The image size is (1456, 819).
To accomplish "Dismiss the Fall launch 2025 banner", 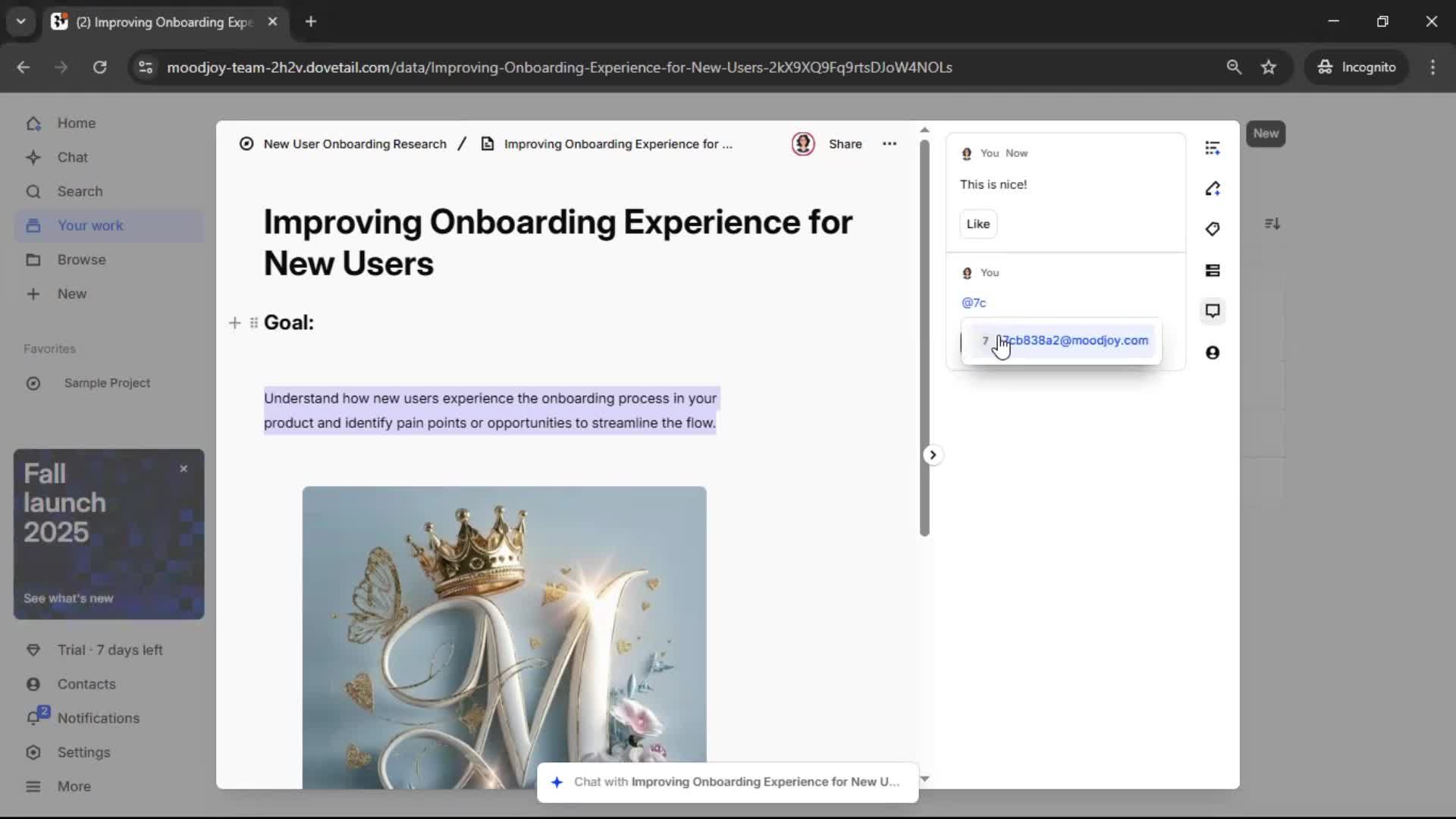I will pos(184,469).
